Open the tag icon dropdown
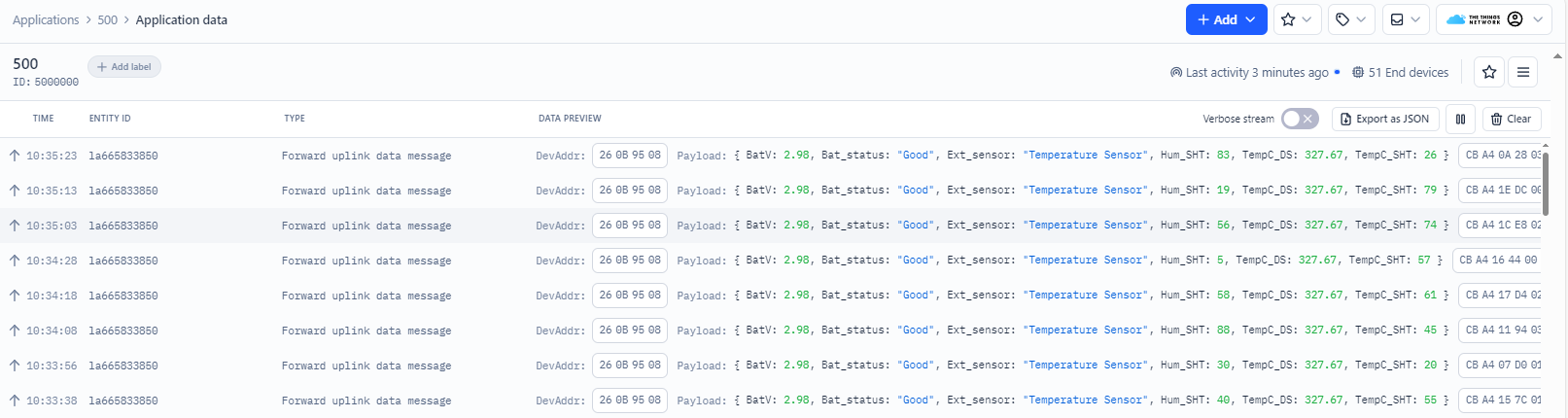This screenshot has height=418, width=1568. [x=1351, y=19]
